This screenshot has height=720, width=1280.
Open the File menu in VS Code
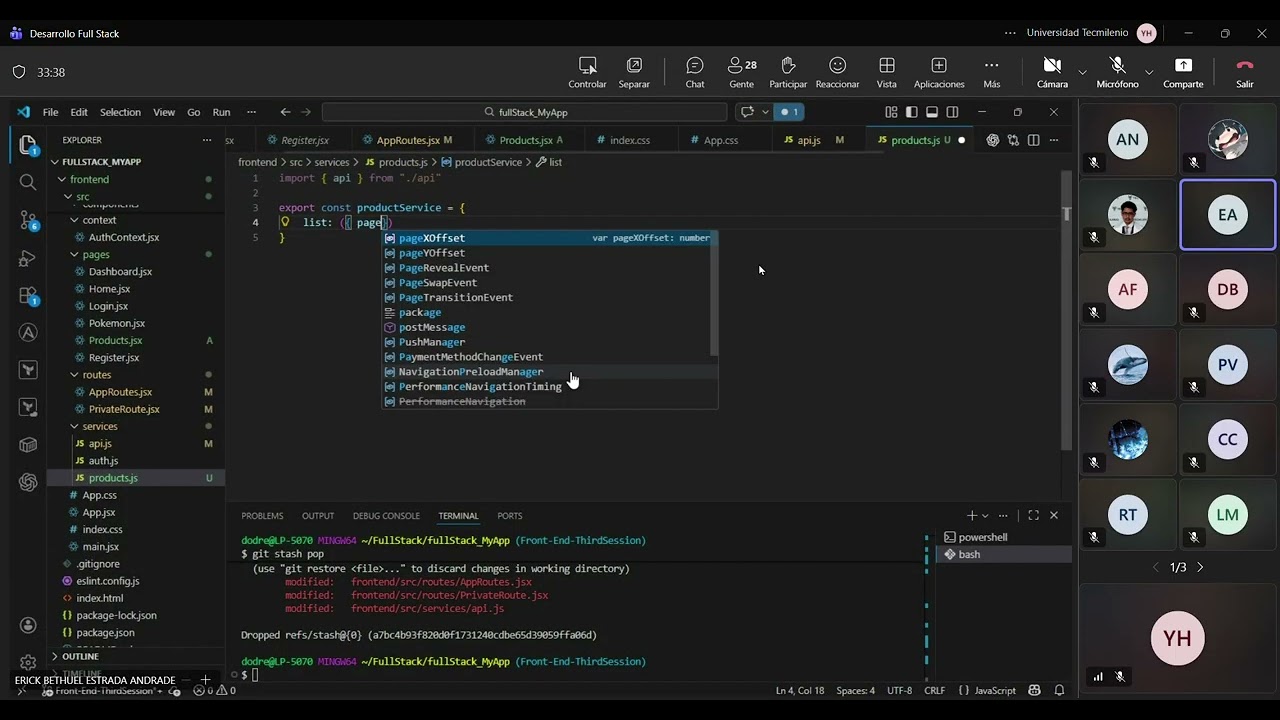click(x=50, y=112)
